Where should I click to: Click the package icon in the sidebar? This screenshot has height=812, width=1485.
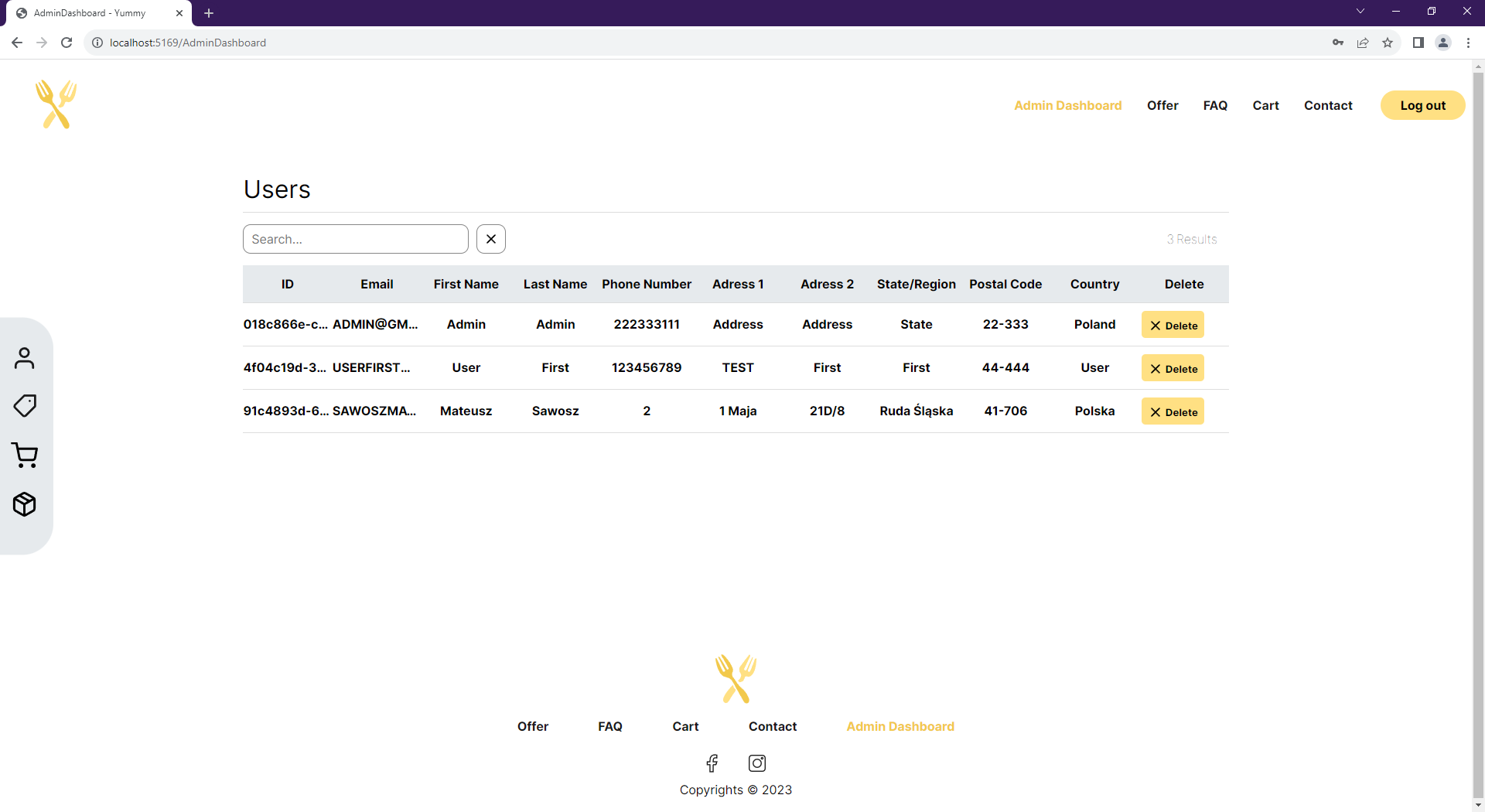pos(26,504)
